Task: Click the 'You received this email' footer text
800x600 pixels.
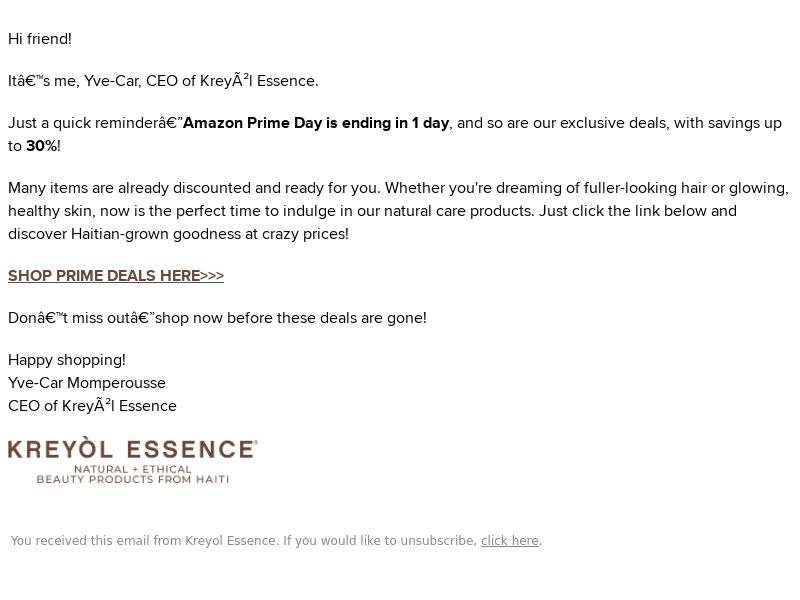Action: 244,540
